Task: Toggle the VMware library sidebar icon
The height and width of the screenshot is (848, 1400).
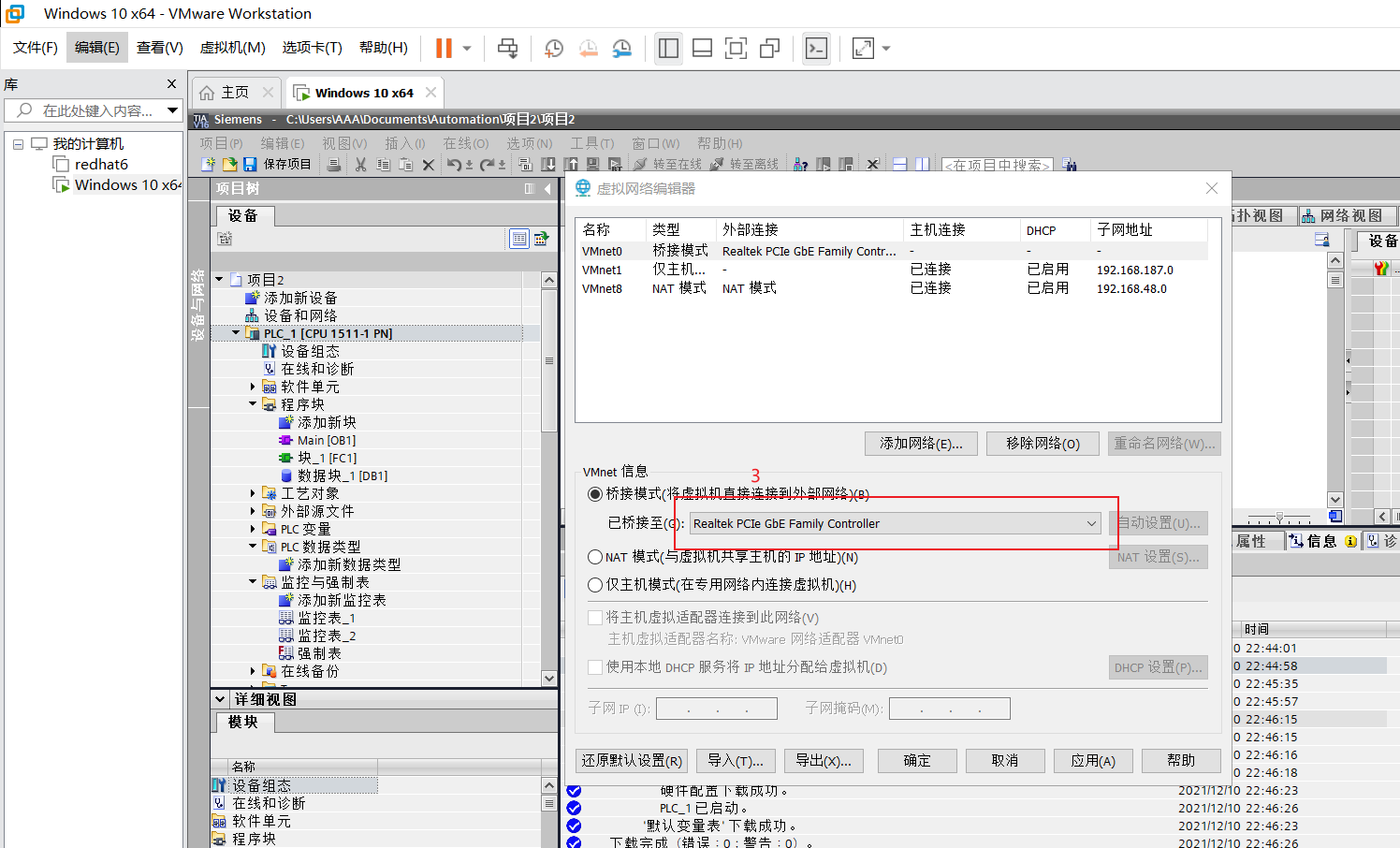Action: [x=668, y=48]
